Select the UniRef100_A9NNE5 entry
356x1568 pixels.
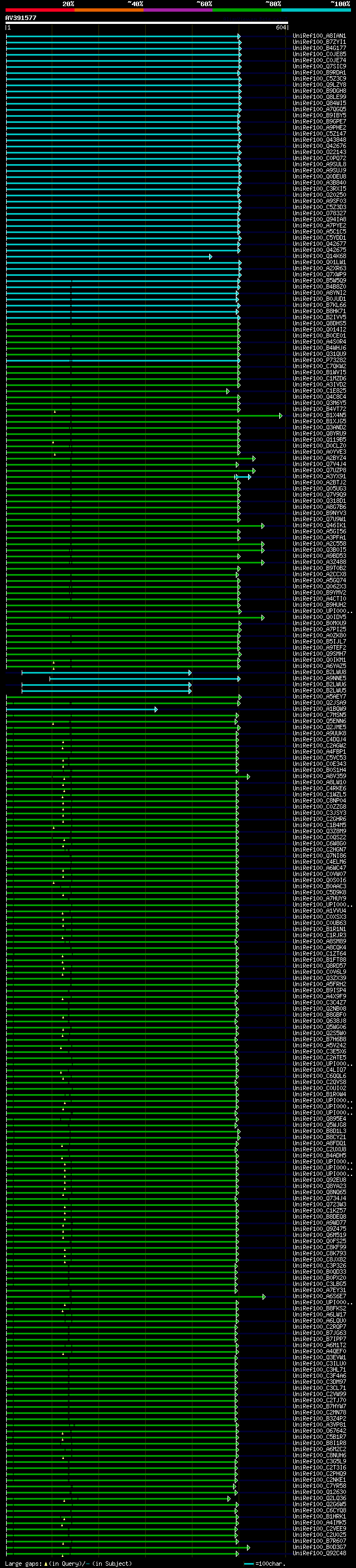point(319,678)
